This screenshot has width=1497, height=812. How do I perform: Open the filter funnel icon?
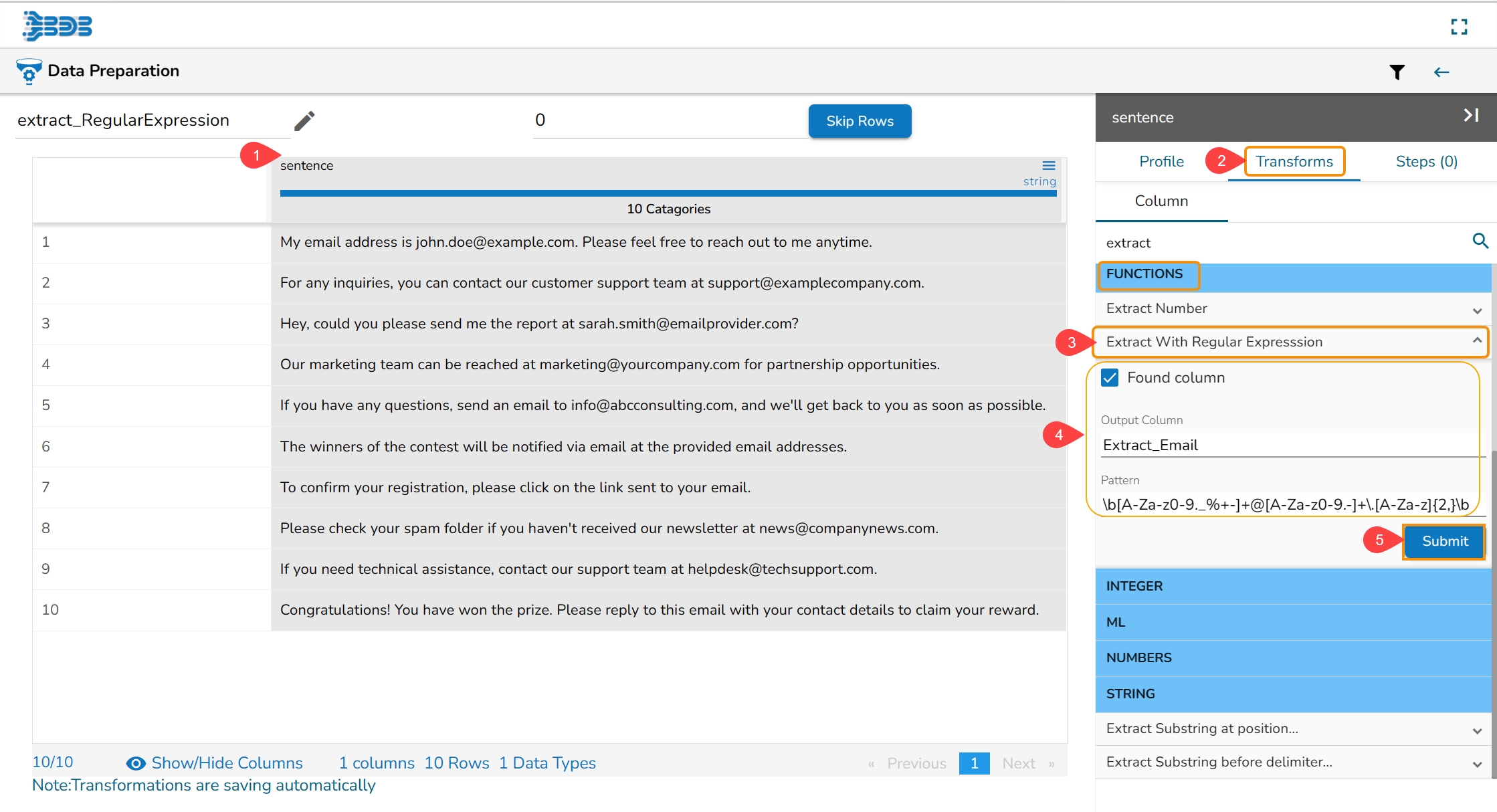tap(1397, 72)
